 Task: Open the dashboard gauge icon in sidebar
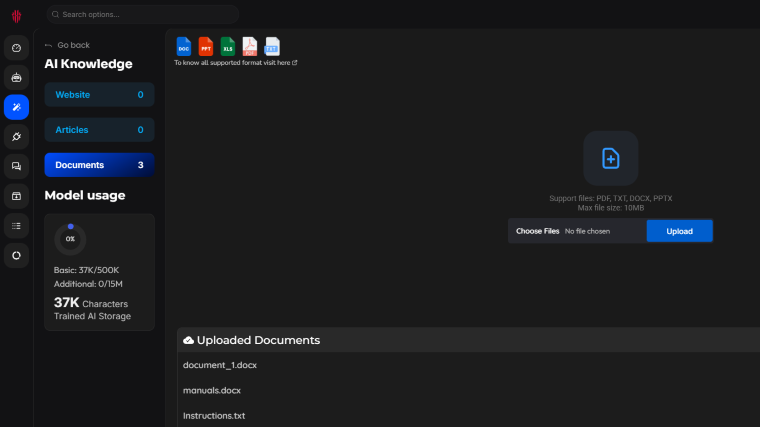point(16,48)
